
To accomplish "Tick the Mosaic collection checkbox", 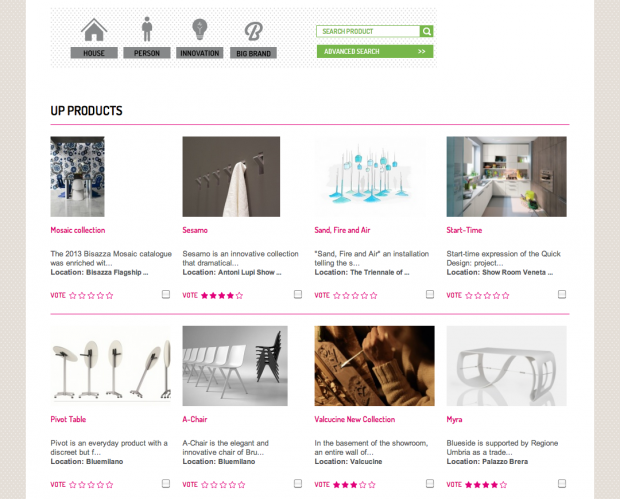I will [x=166, y=295].
